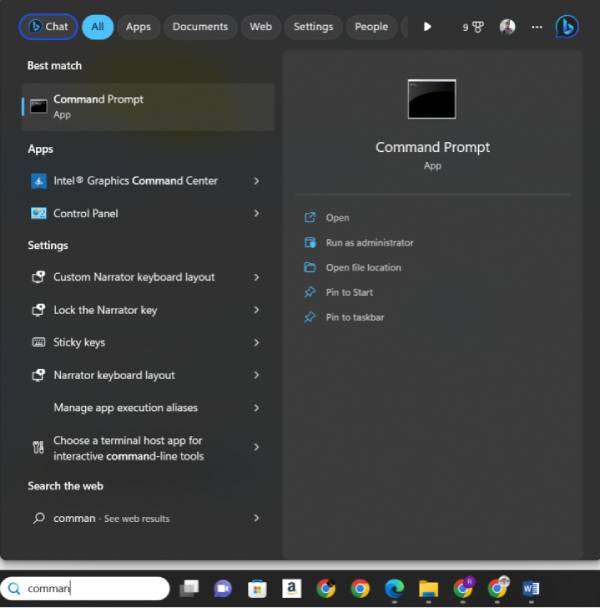
Task: Click the Run as administrator shield icon
Action: click(x=310, y=243)
